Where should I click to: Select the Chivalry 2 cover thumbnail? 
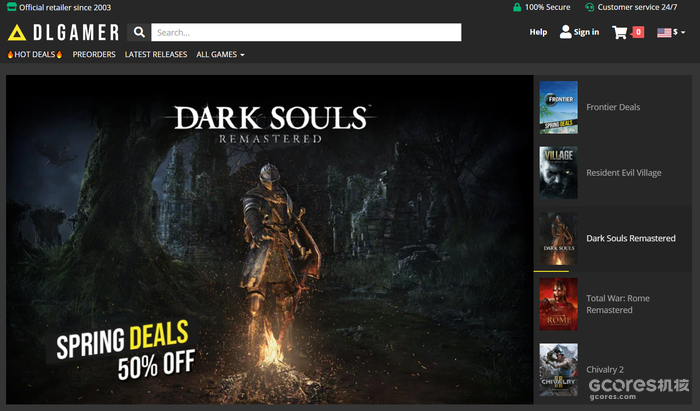click(x=558, y=369)
